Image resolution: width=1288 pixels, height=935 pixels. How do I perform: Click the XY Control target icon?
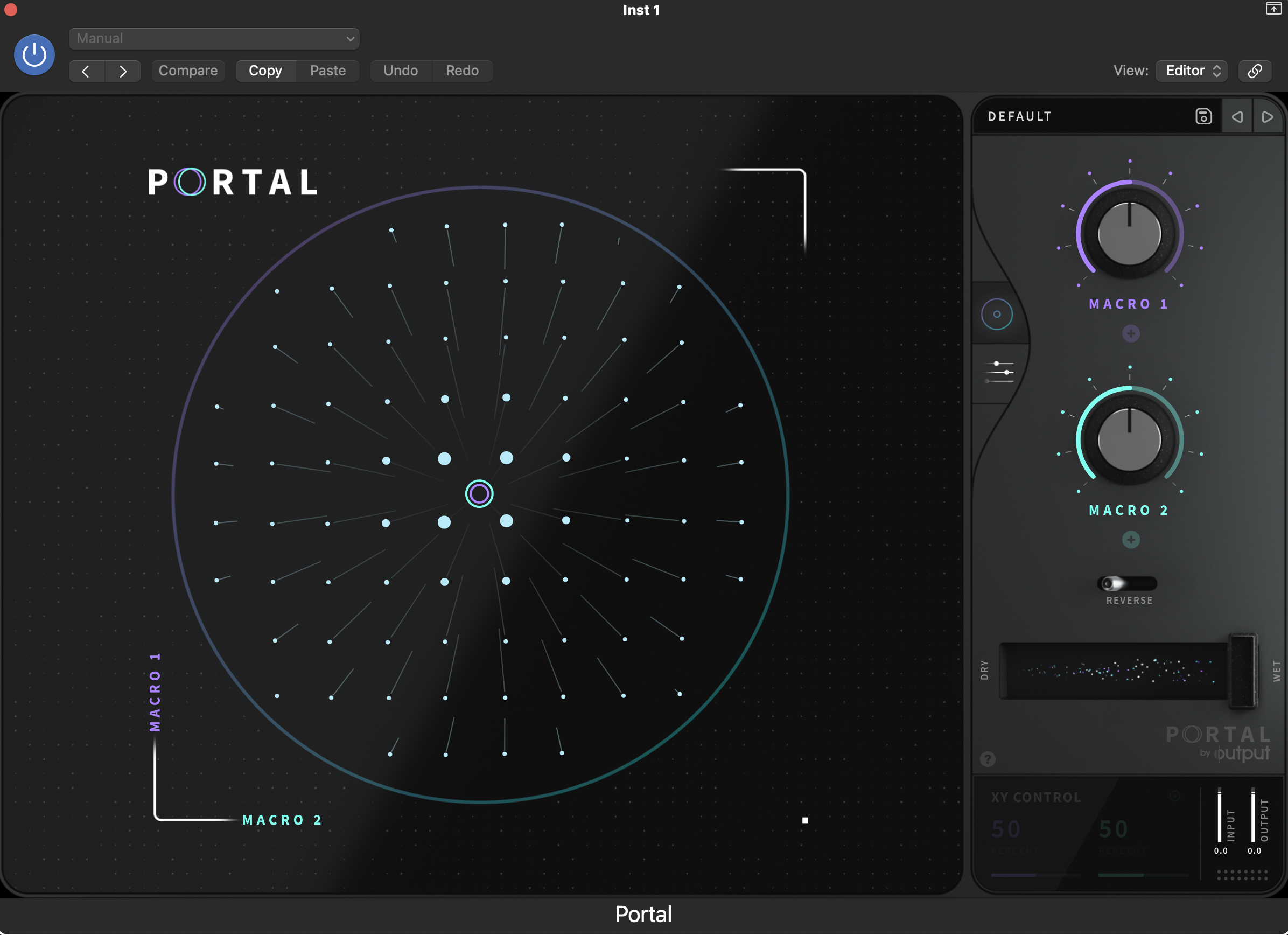coord(1175,797)
